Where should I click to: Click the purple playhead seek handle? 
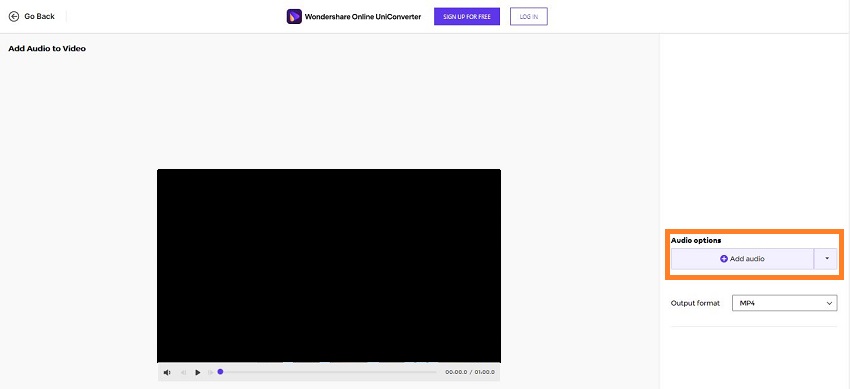pyautogui.click(x=220, y=372)
